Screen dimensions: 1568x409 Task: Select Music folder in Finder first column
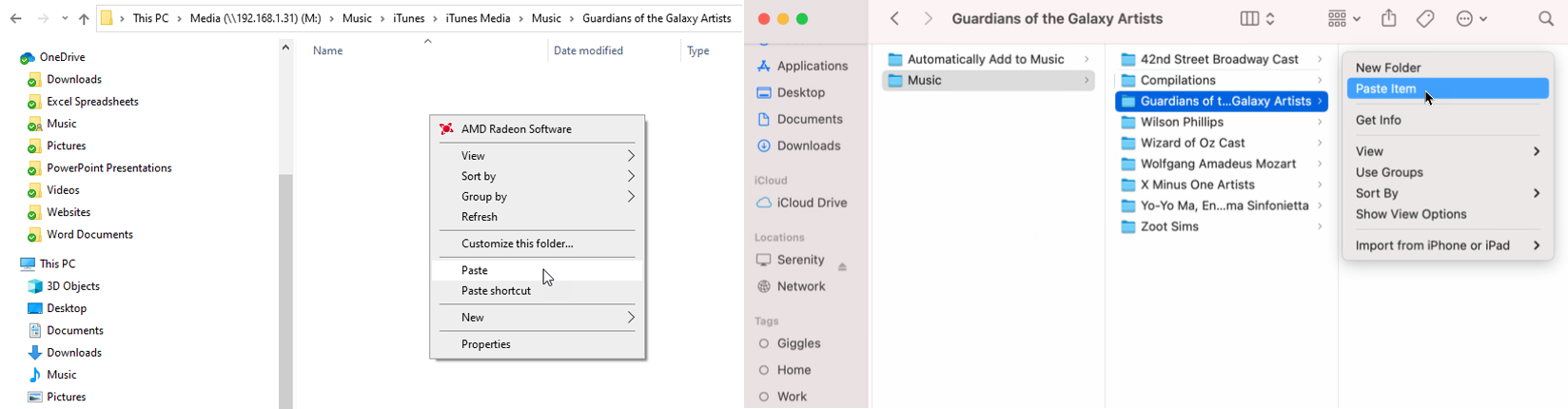[x=989, y=80]
